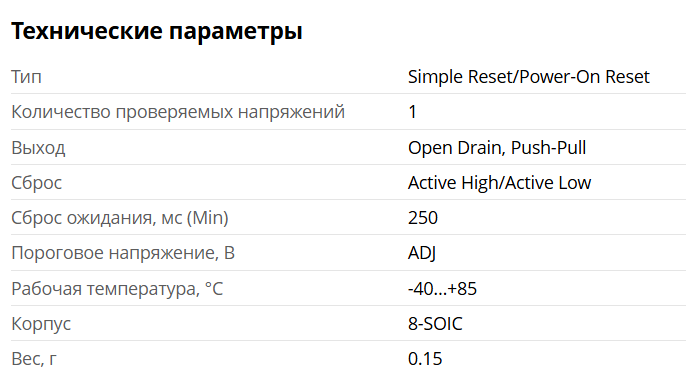Select "Сброс ожидания, мс (Min)" label
686x380 pixels.
tap(120, 218)
